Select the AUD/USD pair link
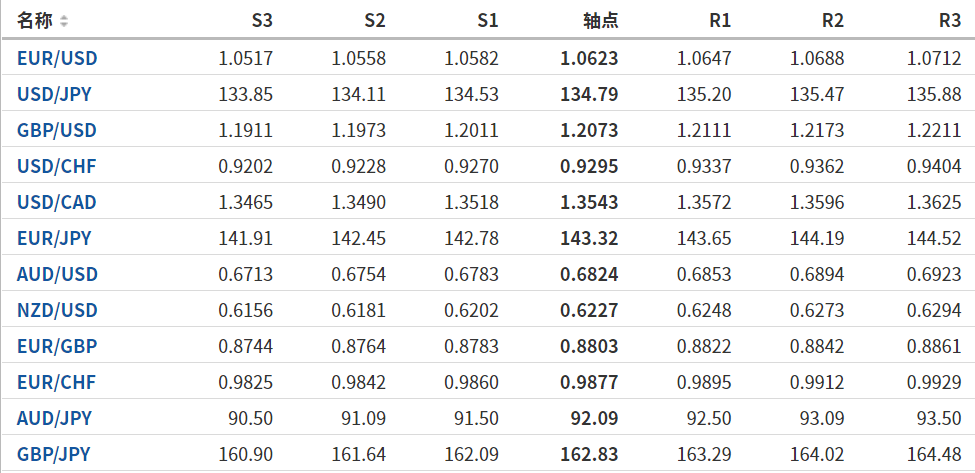The image size is (975, 473). click(57, 274)
